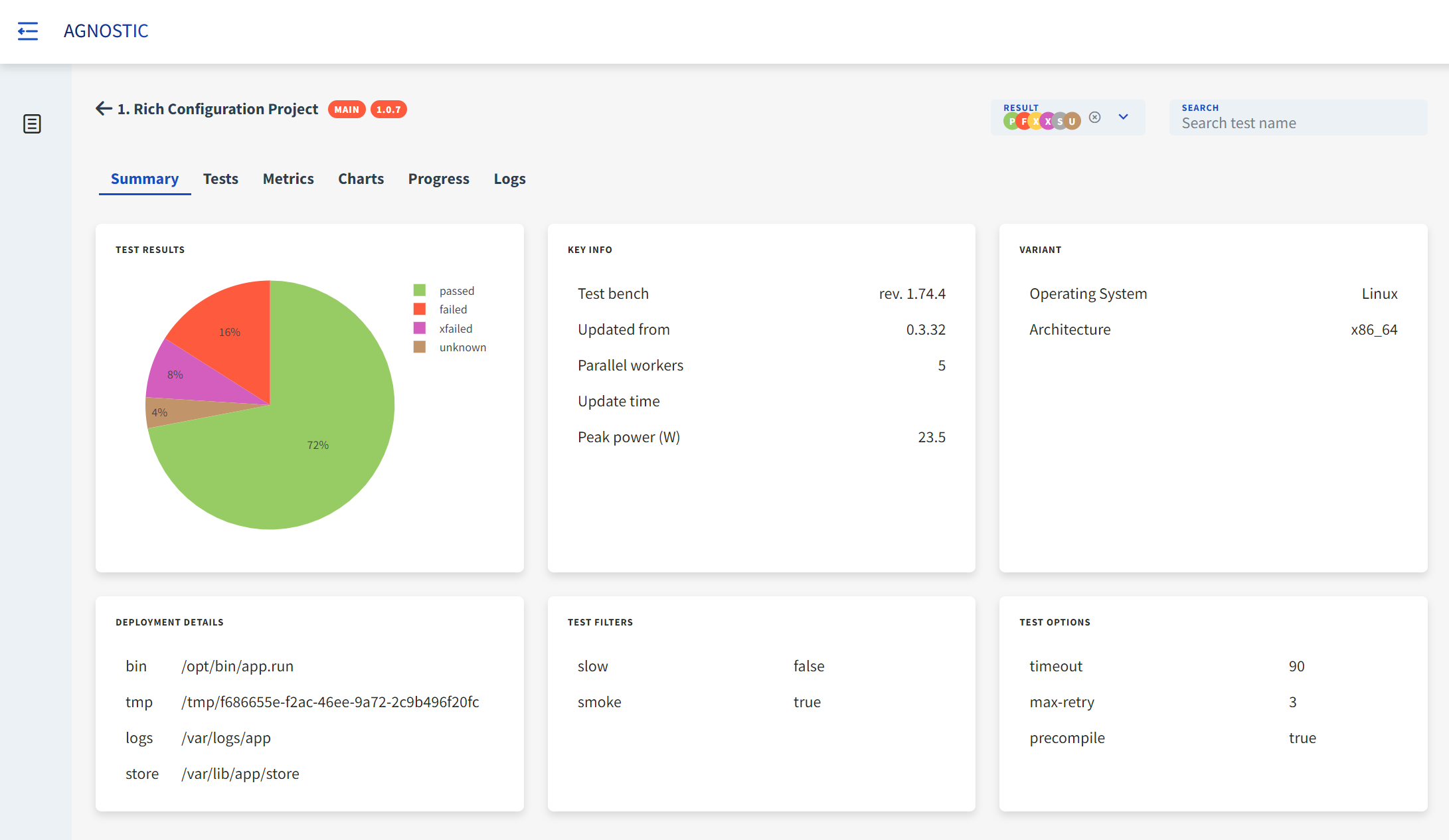Click the MAIN branch badge
The image size is (1449, 840).
pos(347,110)
